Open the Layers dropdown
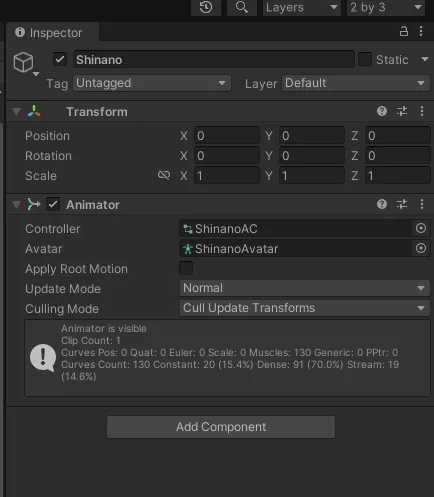 (x=302, y=7)
